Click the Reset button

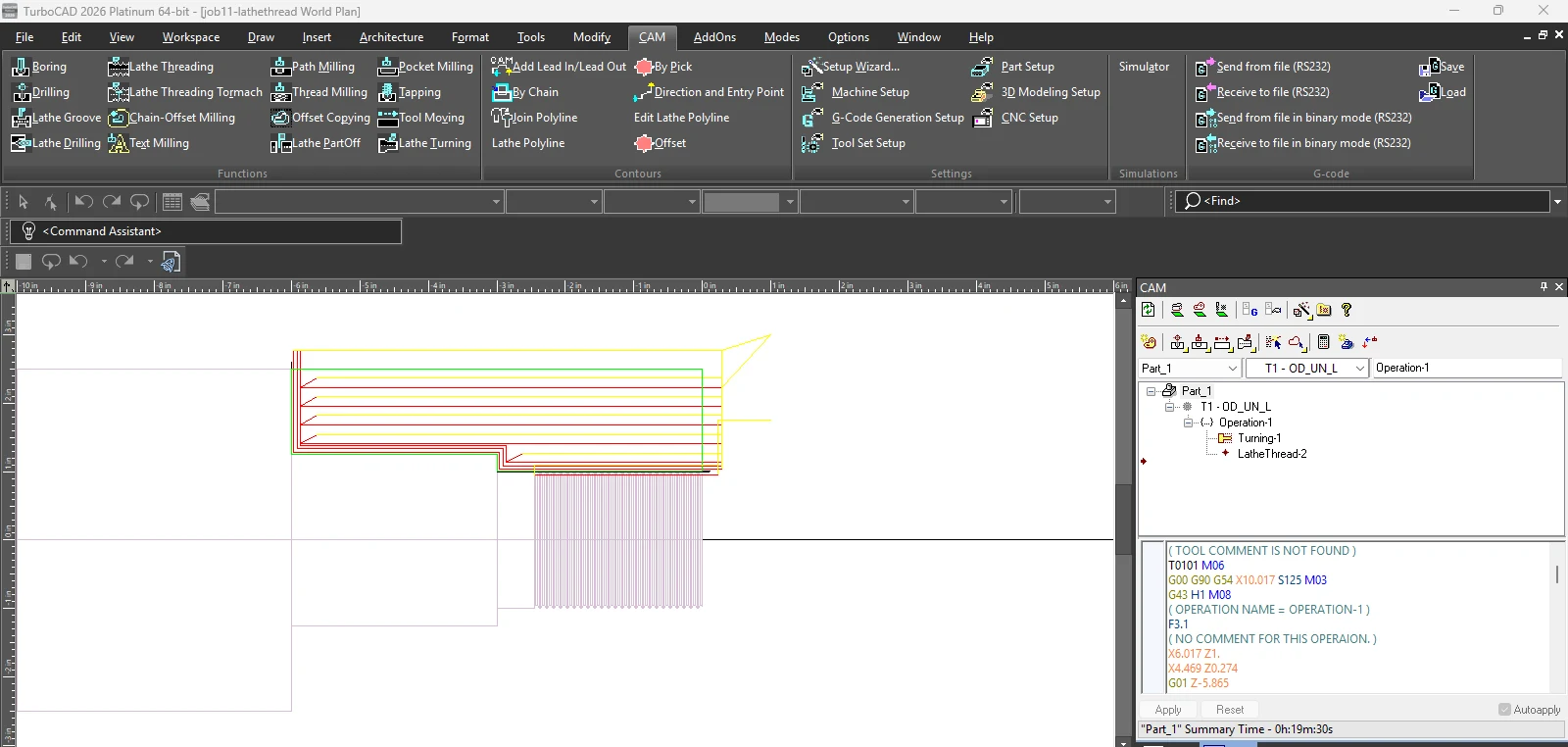(1230, 710)
